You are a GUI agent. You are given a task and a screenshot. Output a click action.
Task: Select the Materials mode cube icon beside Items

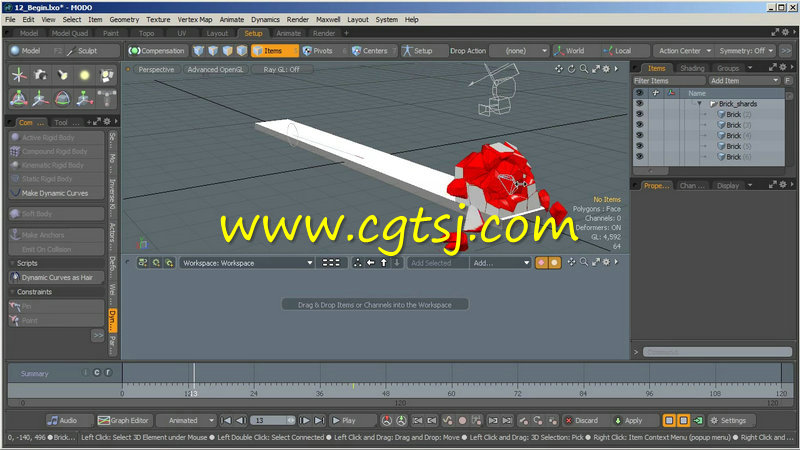click(x=242, y=51)
